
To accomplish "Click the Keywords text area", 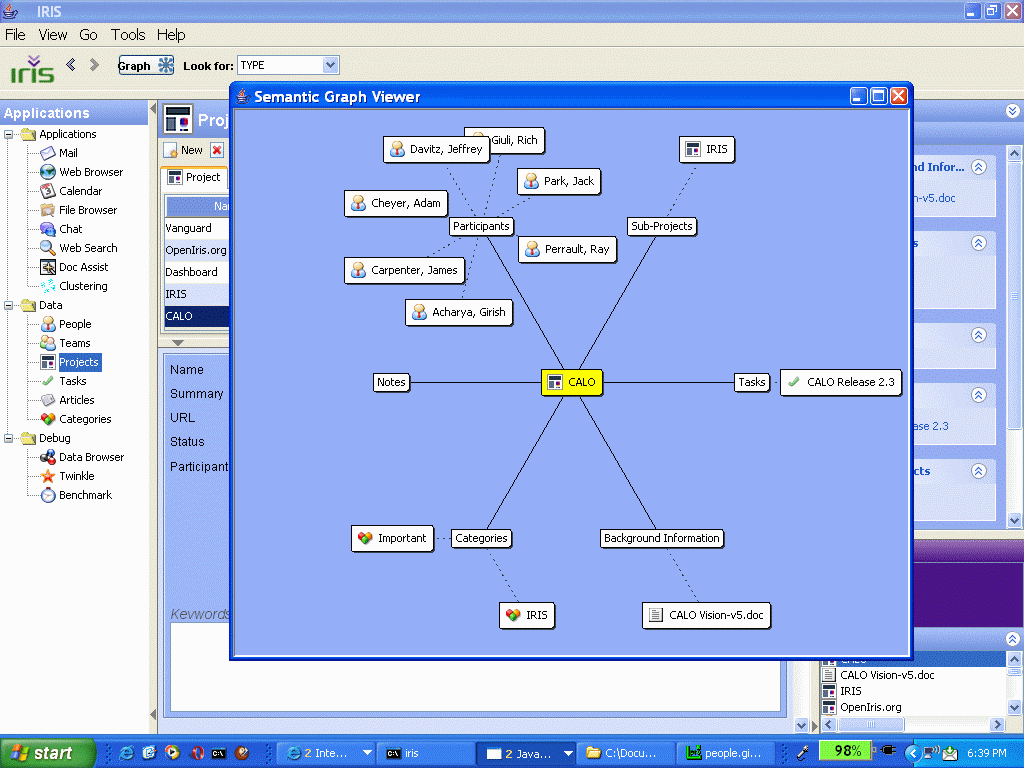I will (x=475, y=667).
